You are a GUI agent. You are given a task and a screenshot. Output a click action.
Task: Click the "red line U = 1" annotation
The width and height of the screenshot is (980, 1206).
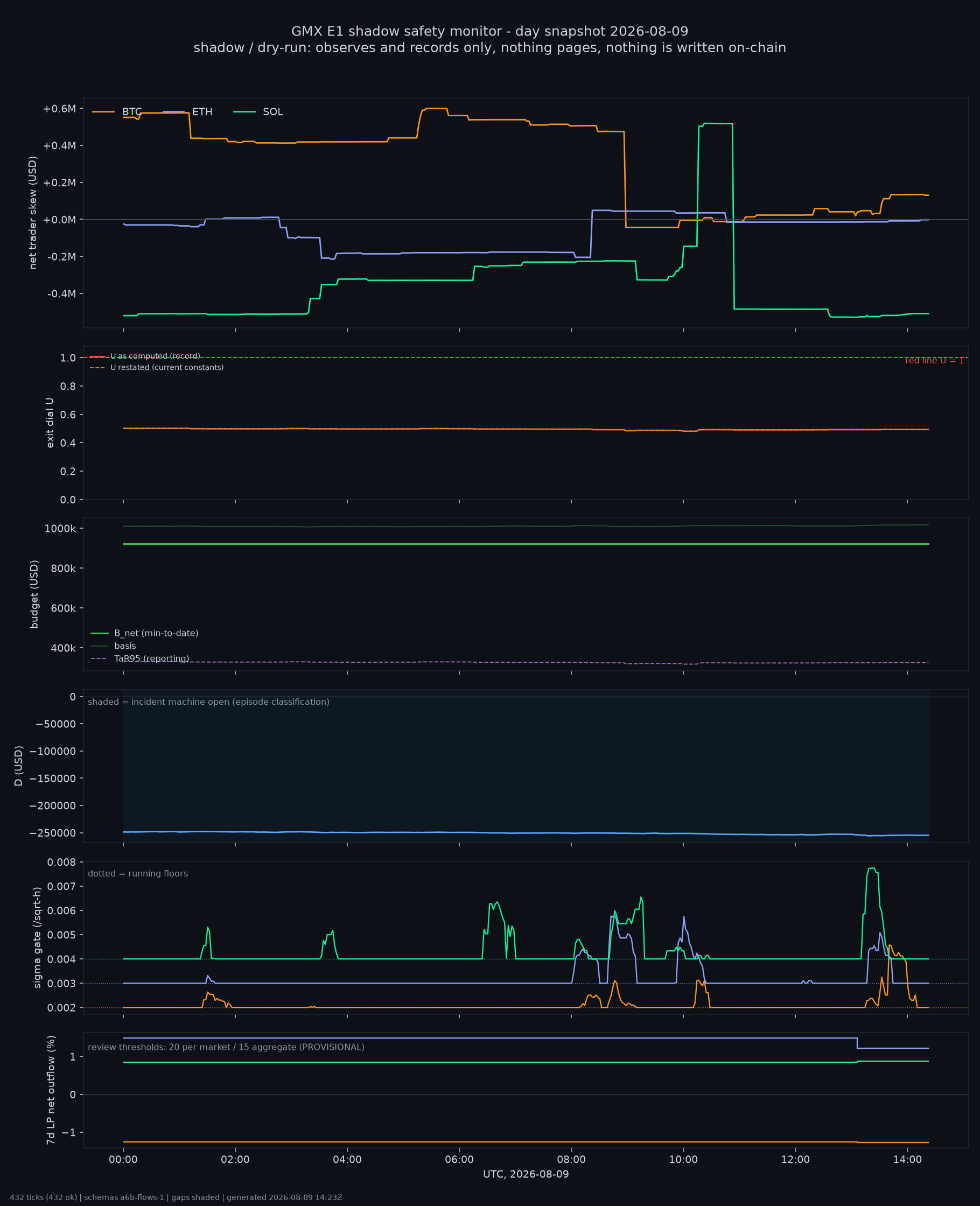(934, 361)
